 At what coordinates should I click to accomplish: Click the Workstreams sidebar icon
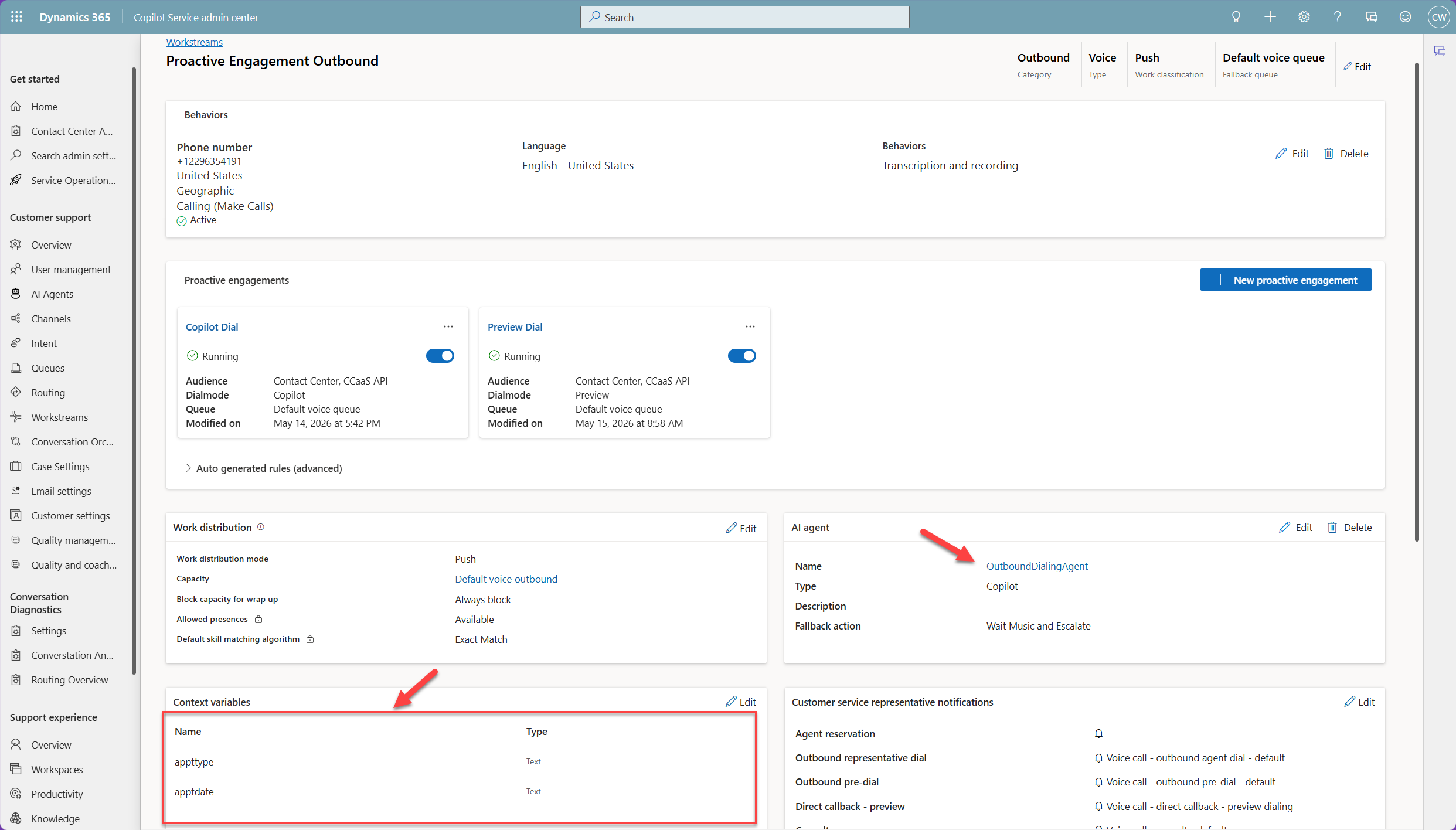pyautogui.click(x=16, y=417)
